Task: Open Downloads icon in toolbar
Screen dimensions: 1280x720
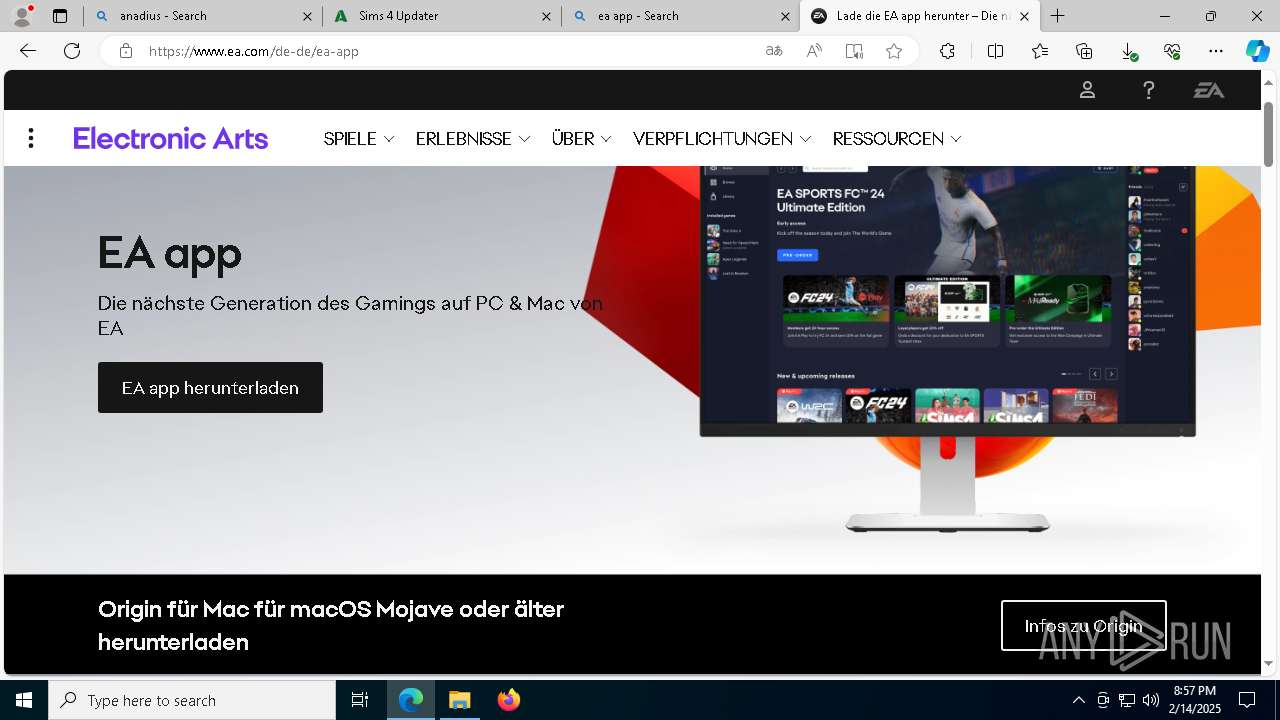Action: [1128, 51]
